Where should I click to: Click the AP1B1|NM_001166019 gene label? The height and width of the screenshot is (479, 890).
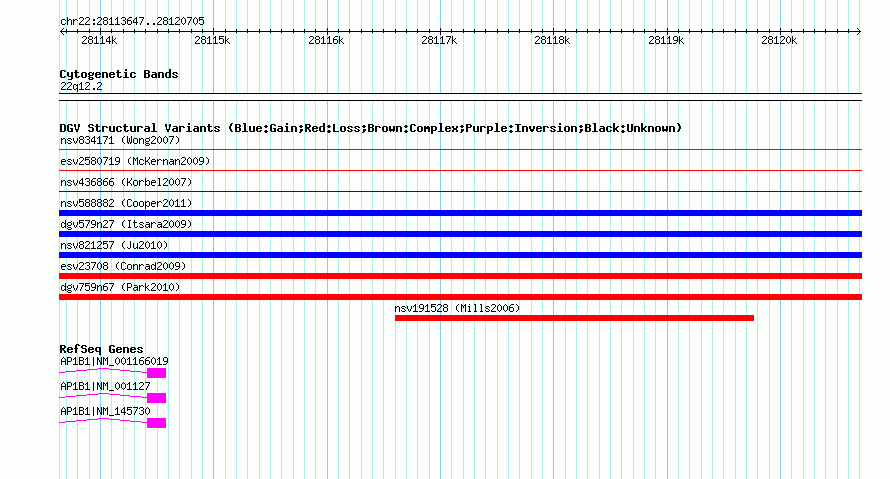tap(114, 362)
